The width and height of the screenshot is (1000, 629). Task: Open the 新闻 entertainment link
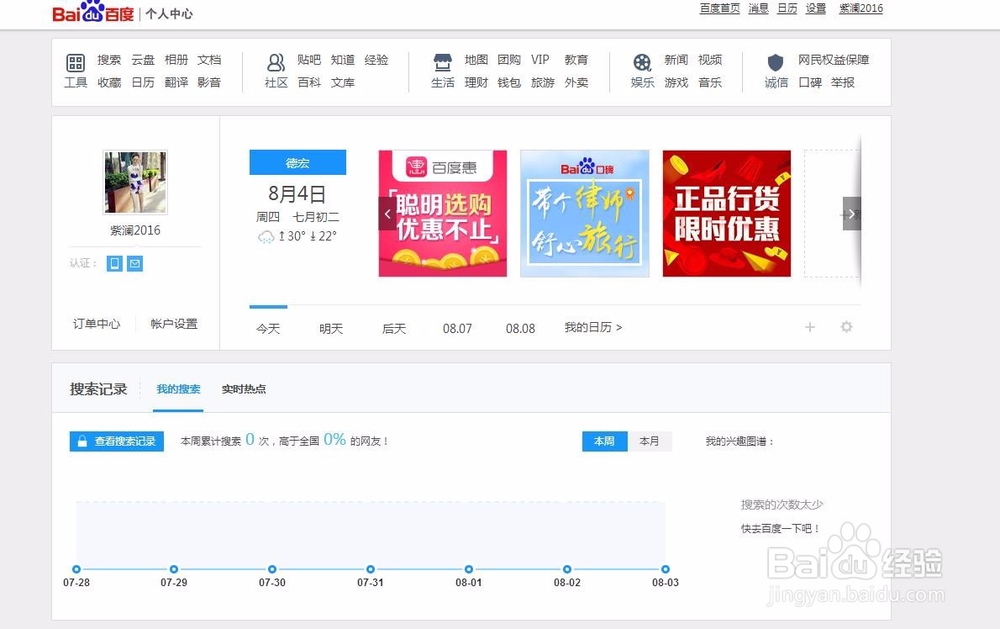click(676, 60)
